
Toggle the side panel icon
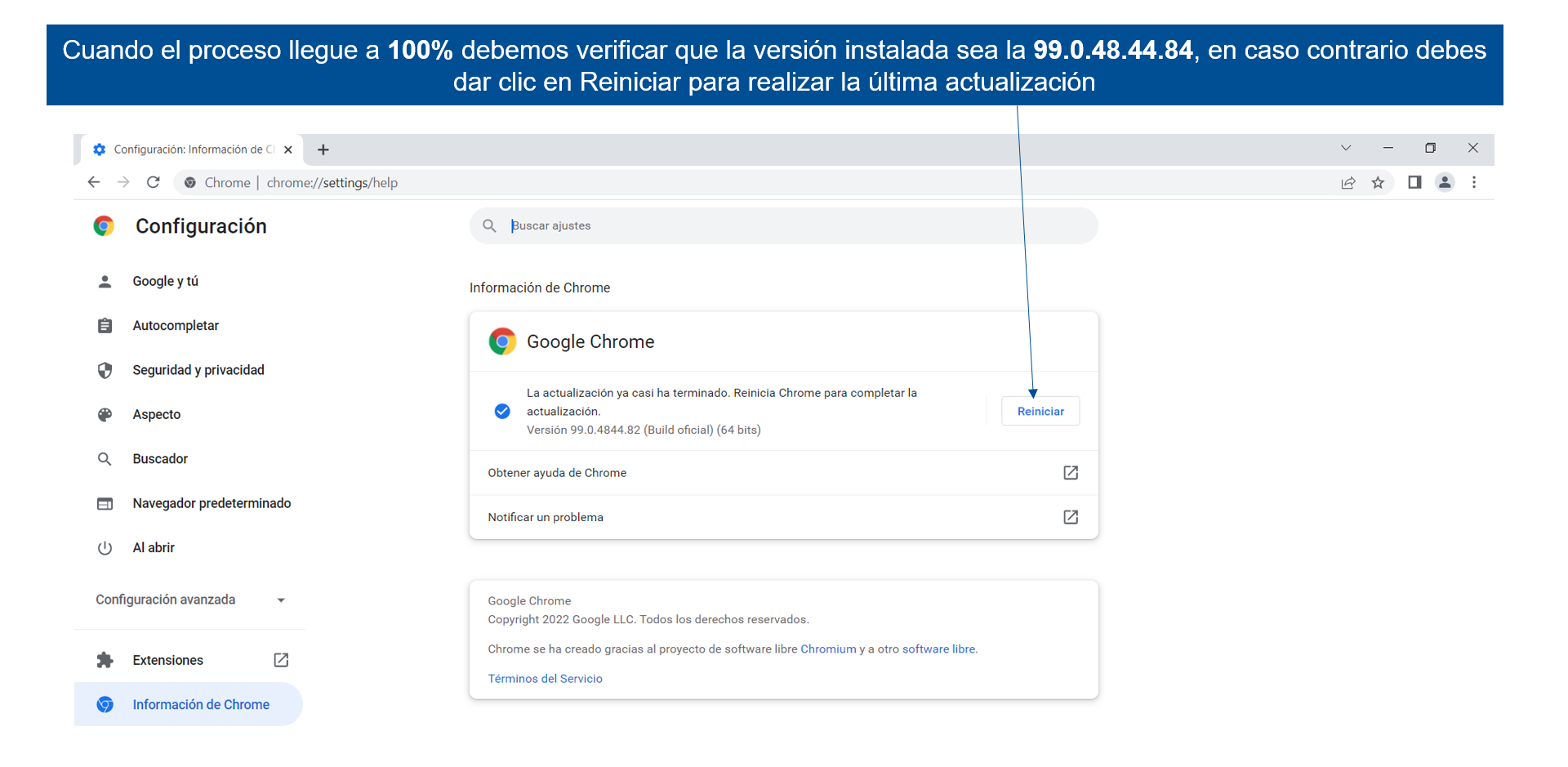[1414, 182]
